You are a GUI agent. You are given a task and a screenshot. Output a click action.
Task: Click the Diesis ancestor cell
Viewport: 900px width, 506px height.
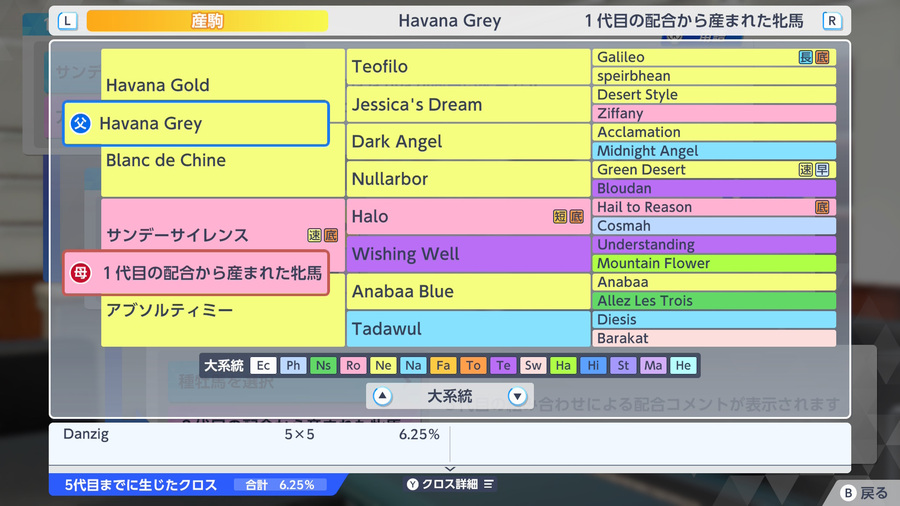(x=714, y=320)
